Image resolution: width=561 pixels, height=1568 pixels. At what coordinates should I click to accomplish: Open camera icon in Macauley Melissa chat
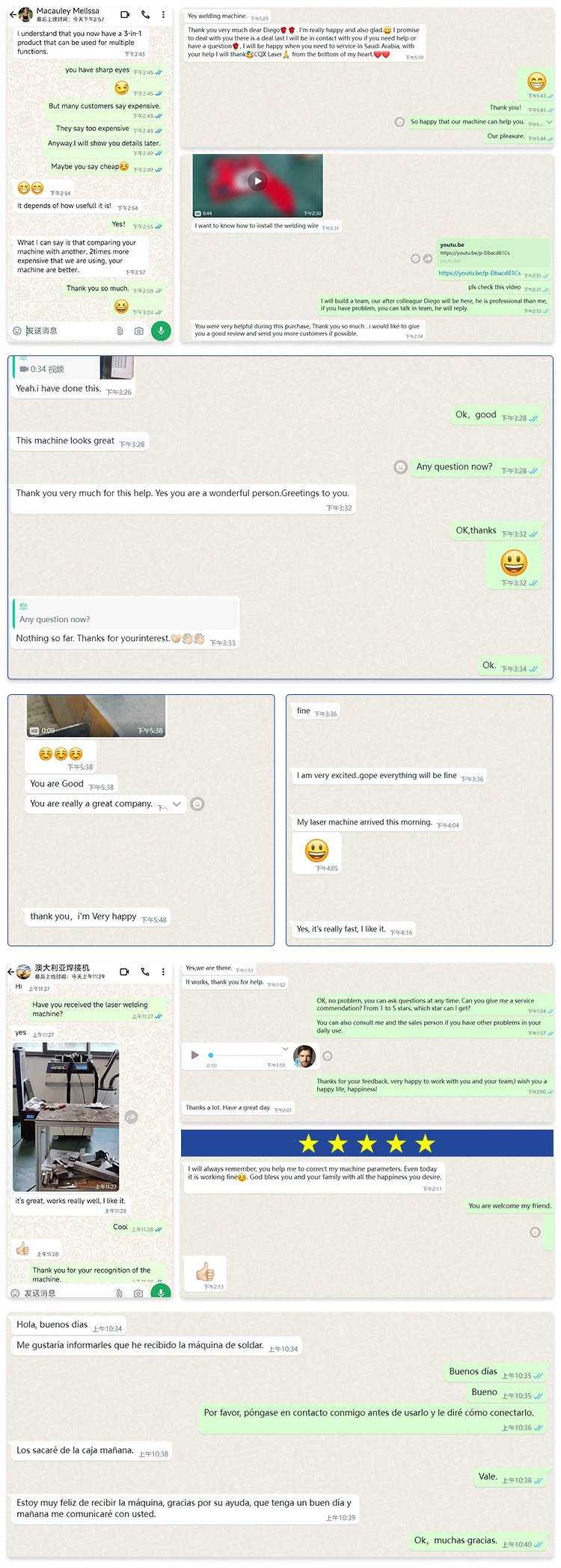point(138,331)
